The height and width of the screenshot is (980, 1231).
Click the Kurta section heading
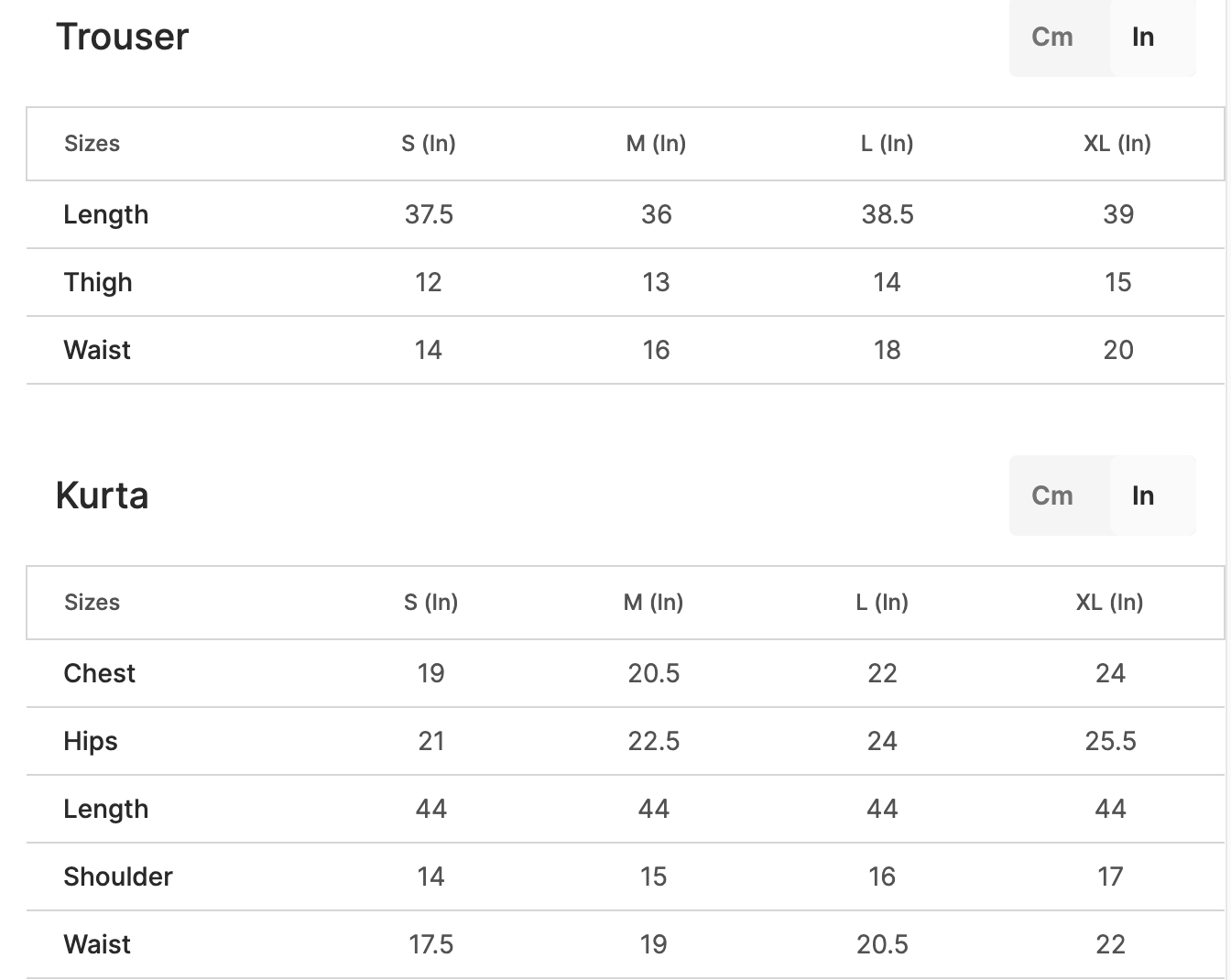coord(102,495)
